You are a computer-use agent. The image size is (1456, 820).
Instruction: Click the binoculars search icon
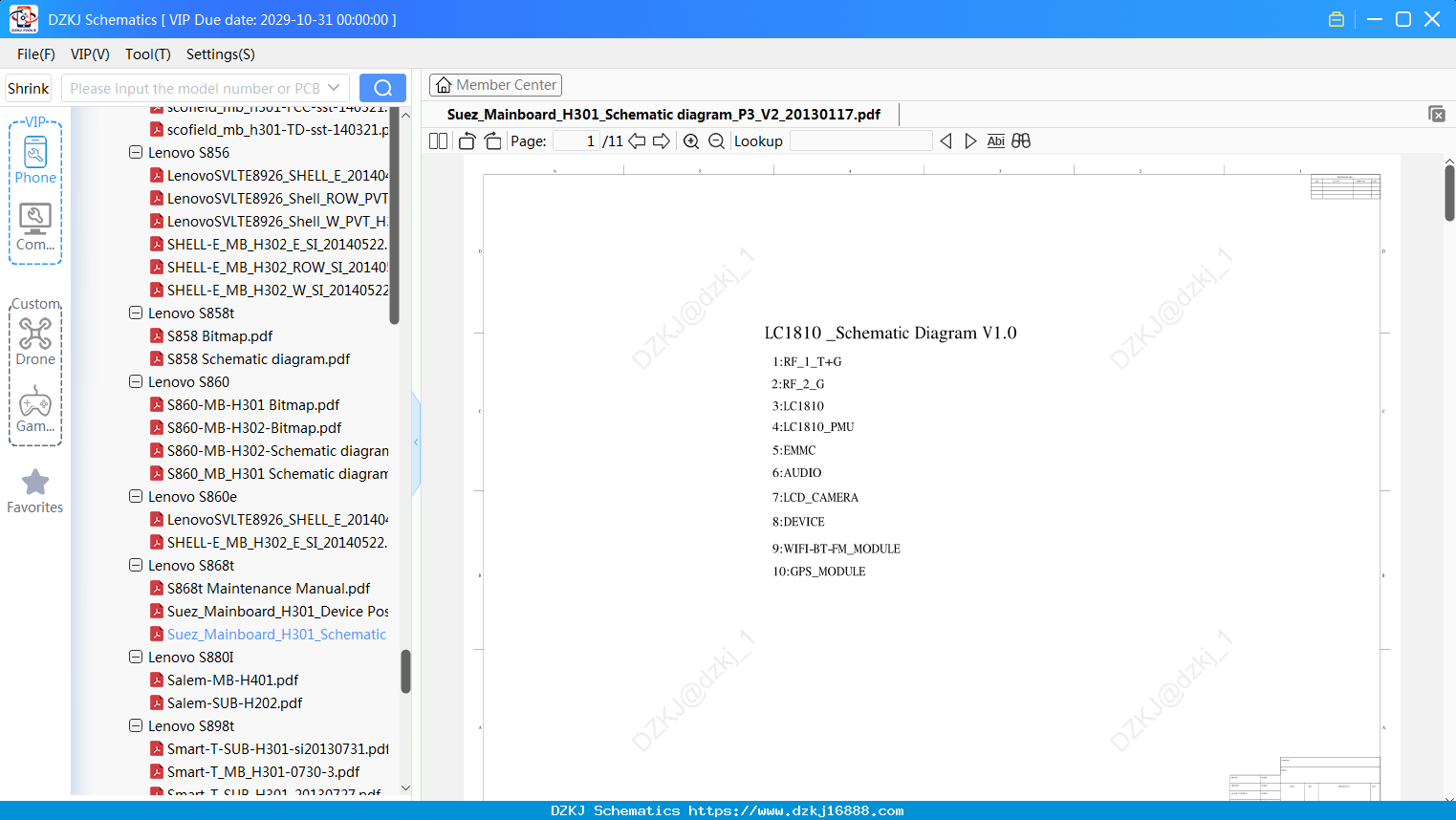tap(1021, 141)
